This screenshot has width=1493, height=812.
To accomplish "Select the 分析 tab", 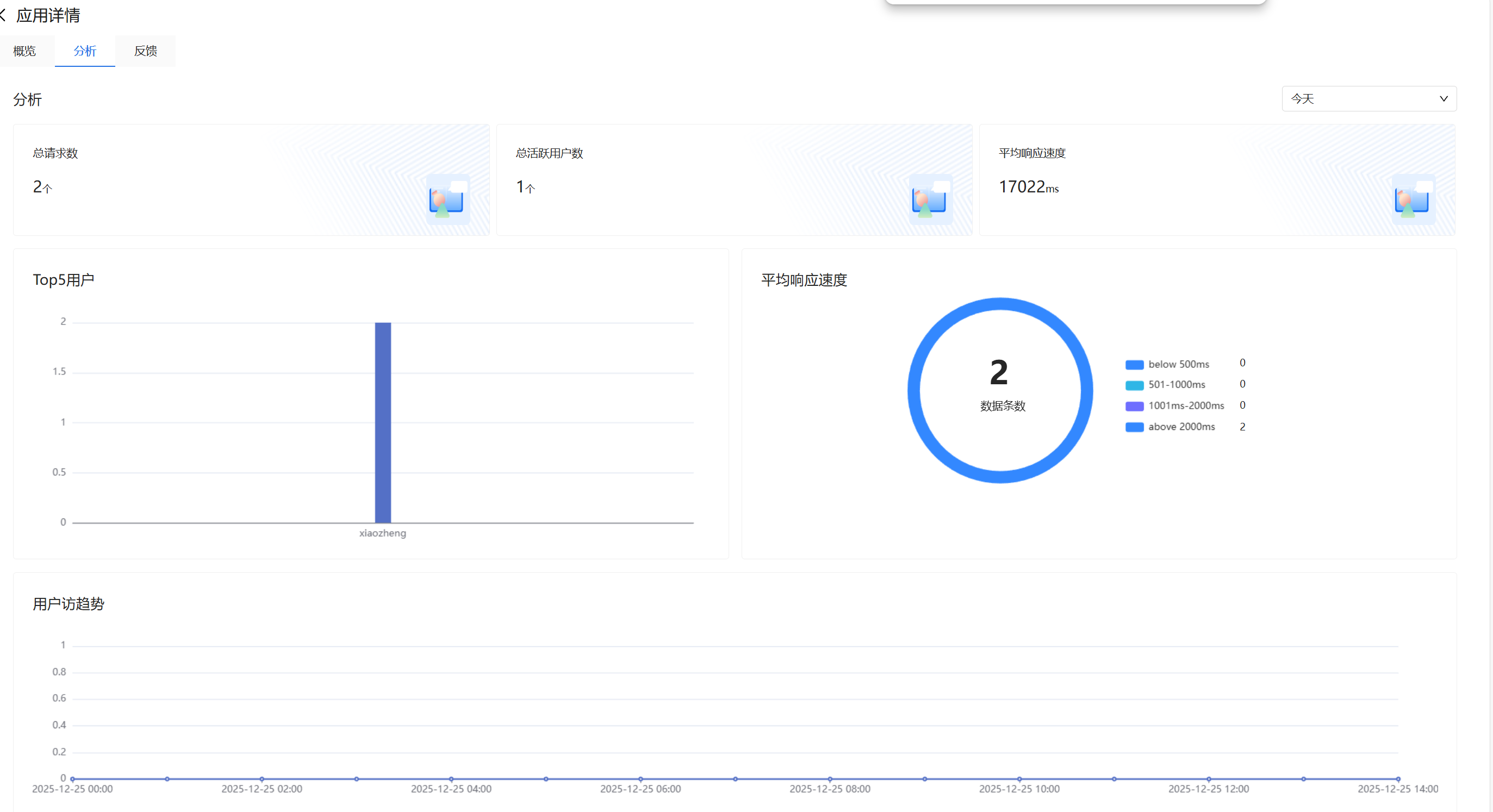I will pos(85,51).
